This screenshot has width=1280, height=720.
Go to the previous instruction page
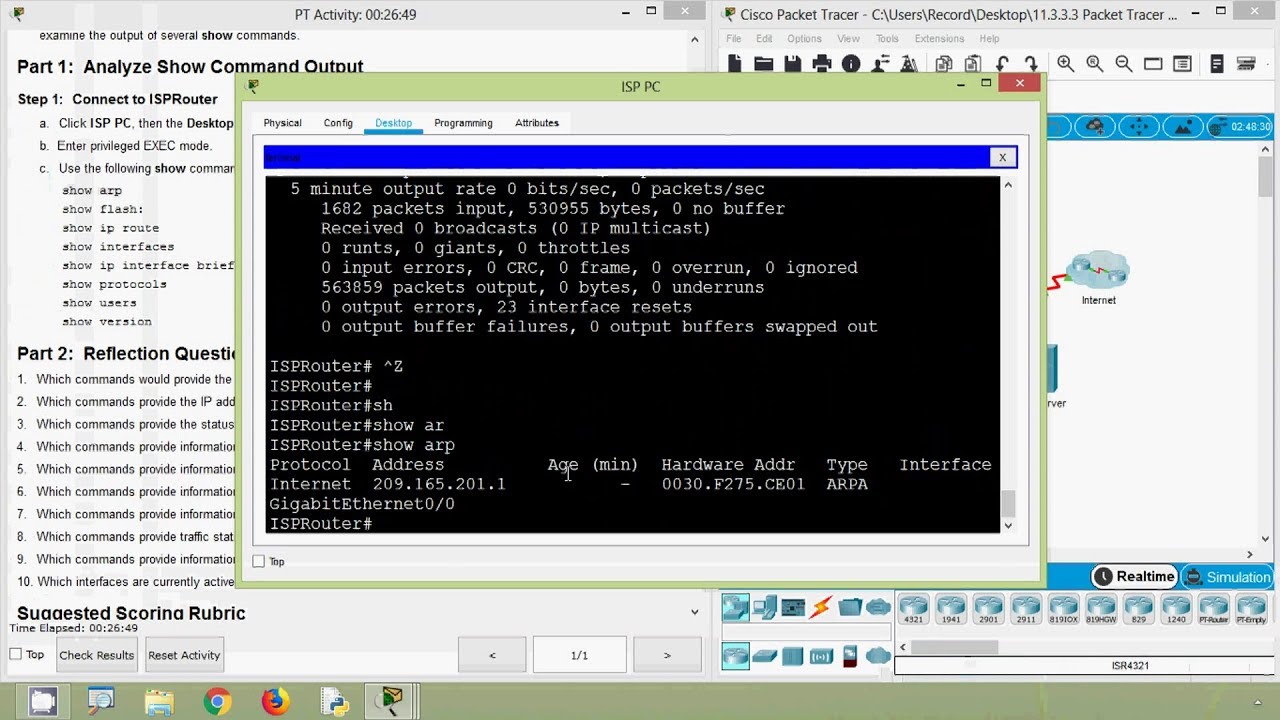click(492, 655)
